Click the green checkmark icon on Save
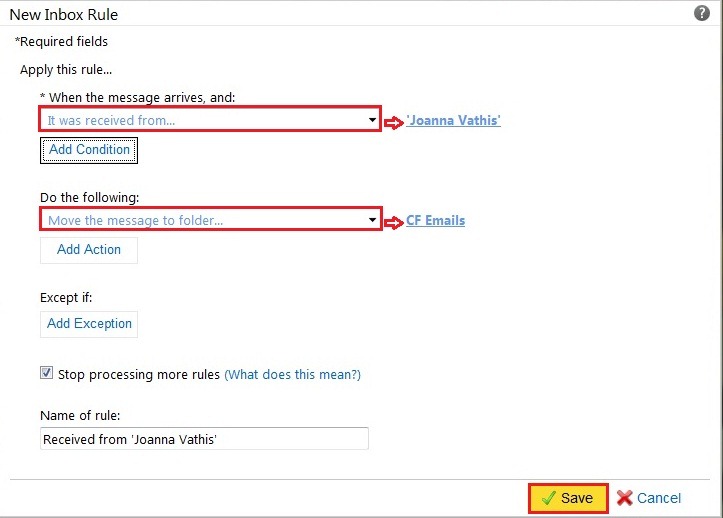 click(548, 498)
